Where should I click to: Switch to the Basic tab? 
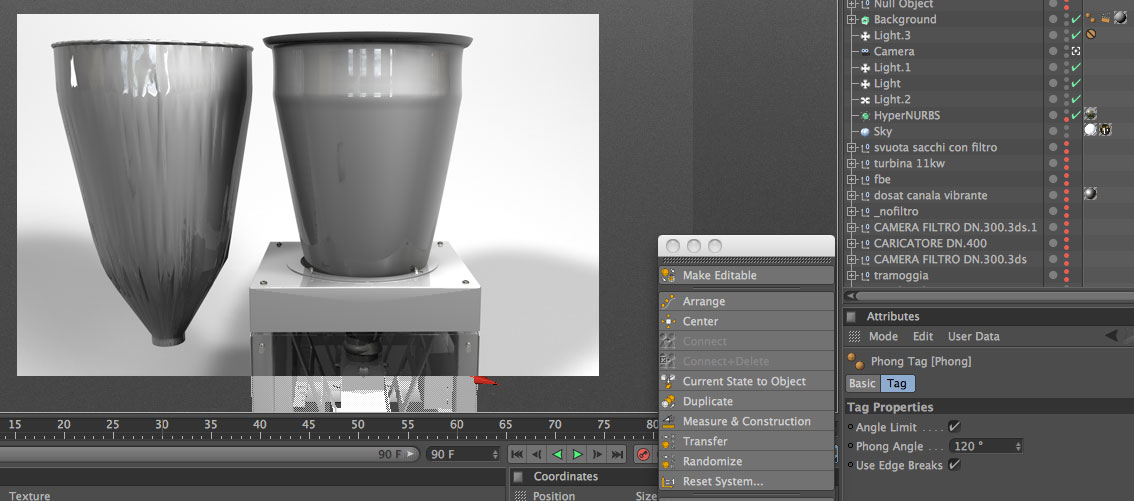(x=862, y=384)
